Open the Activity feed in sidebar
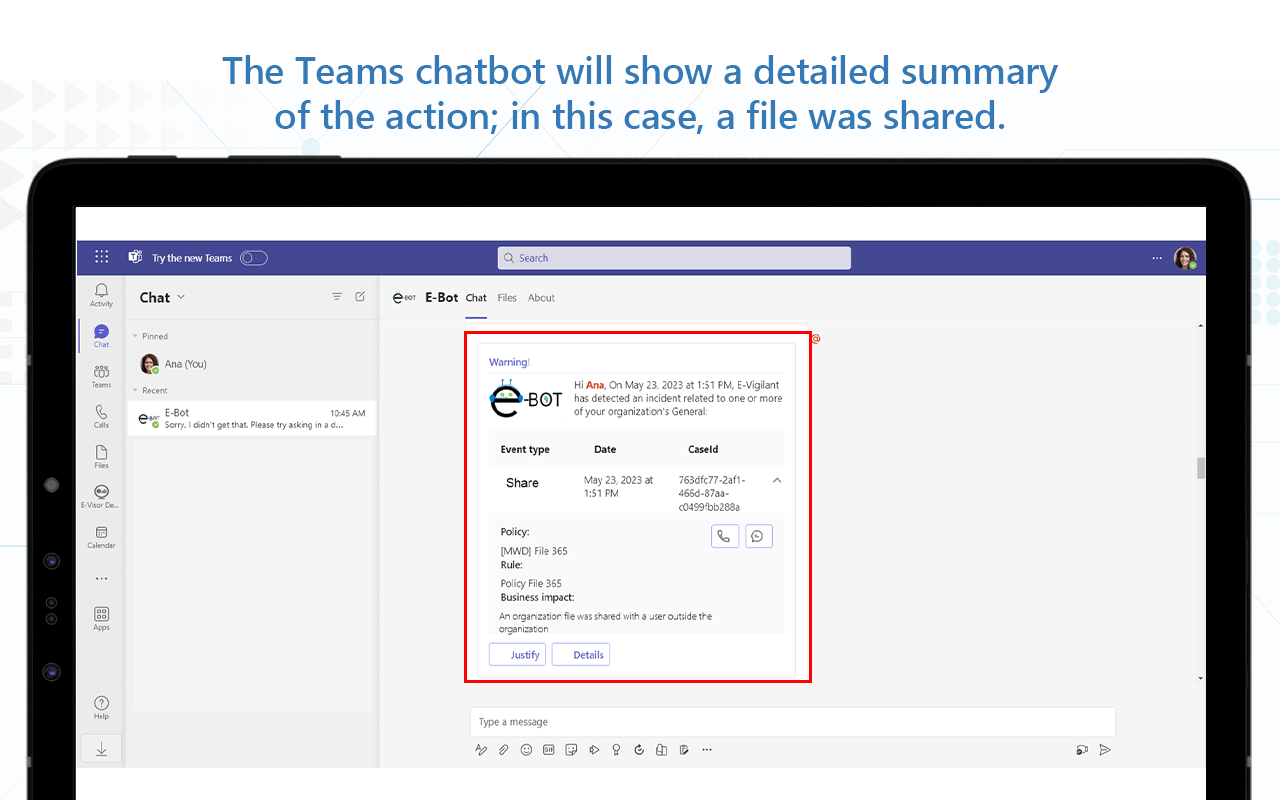The image size is (1280, 800). point(101,294)
